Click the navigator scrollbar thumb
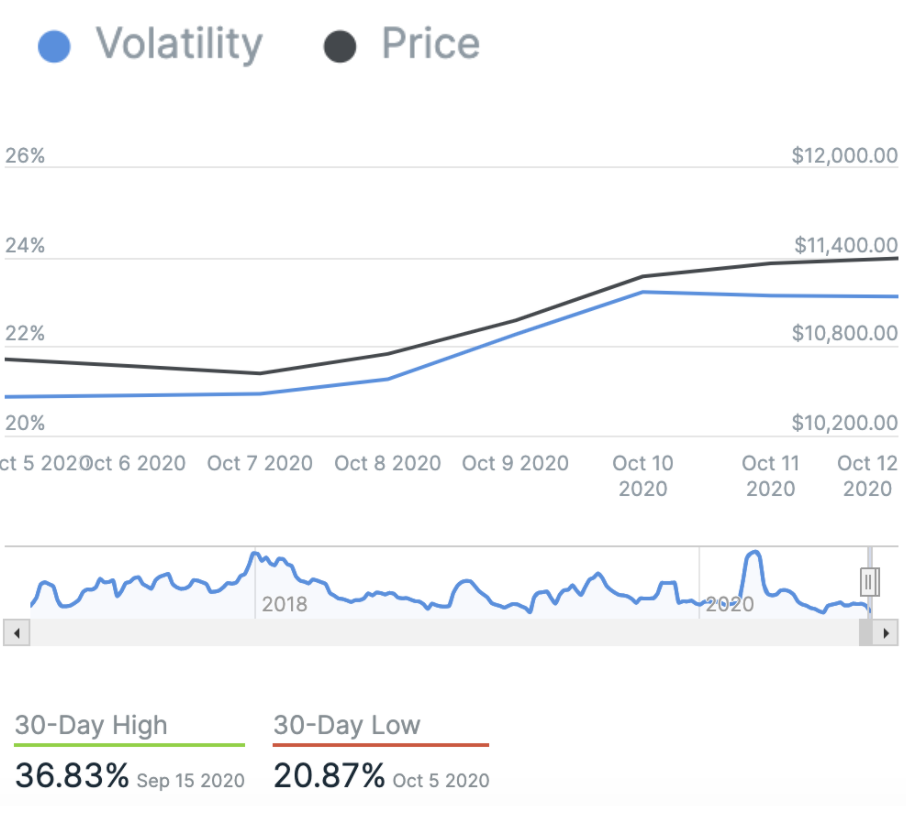Viewport: 906px width, 824px height. pyautogui.click(x=866, y=633)
